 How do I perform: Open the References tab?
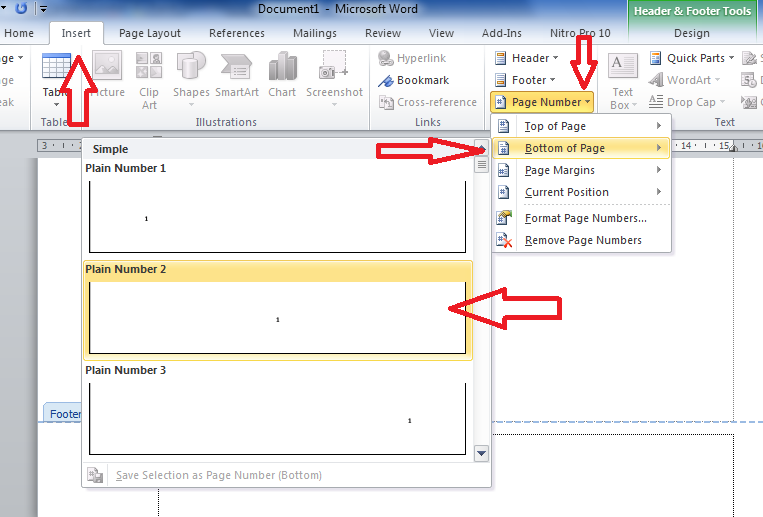pos(236,33)
